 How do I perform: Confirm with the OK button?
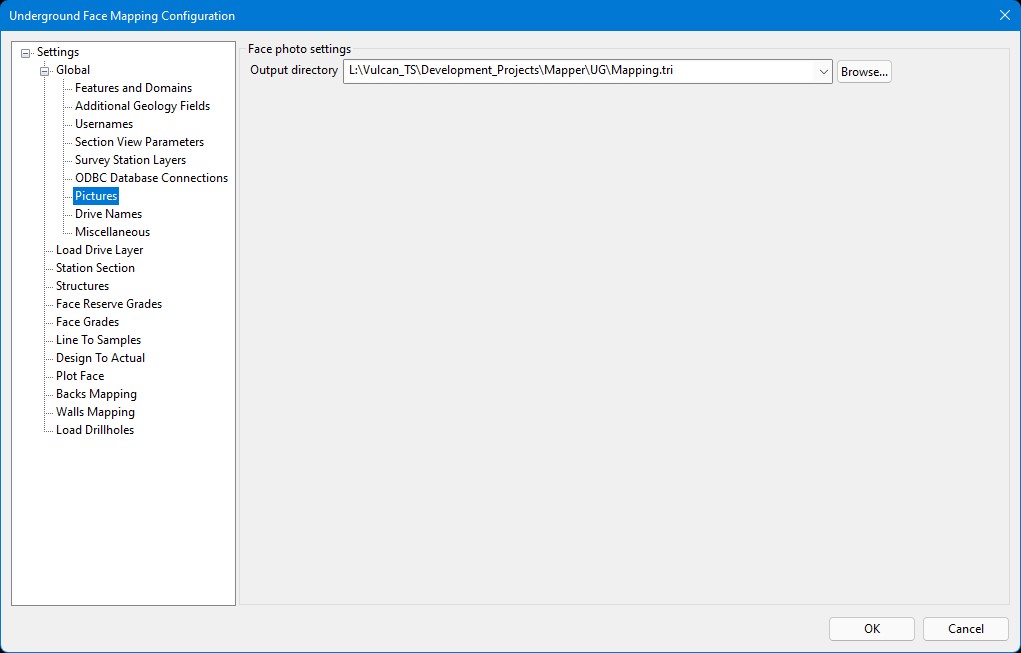pyautogui.click(x=872, y=629)
